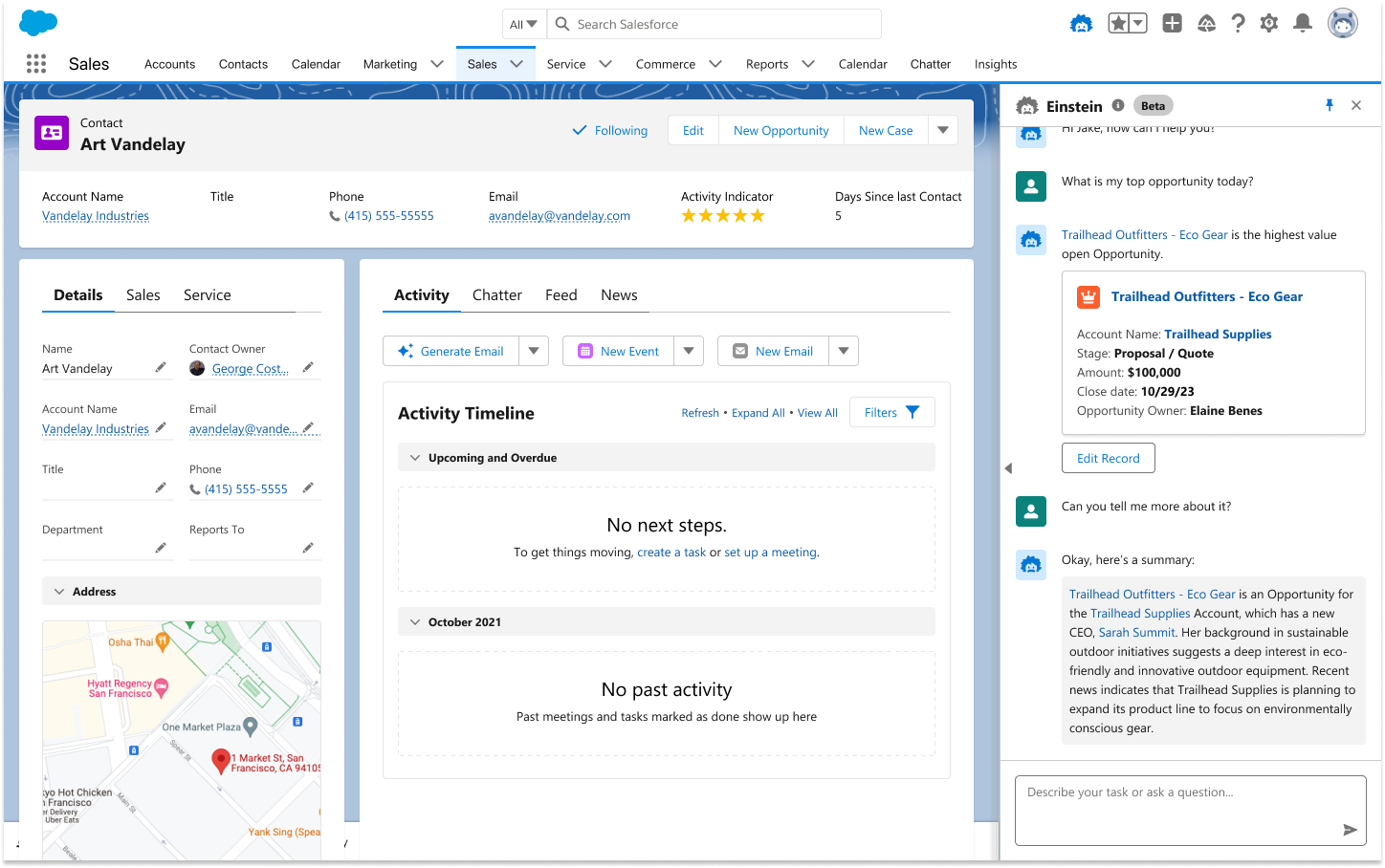Screen dimensions: 1385x868
Task: Open the Contacts nav tab
Action: (243, 64)
